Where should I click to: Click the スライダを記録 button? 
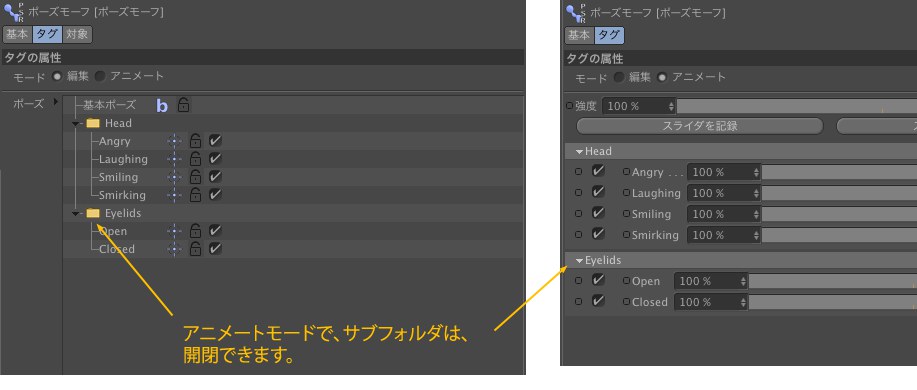coord(699,126)
